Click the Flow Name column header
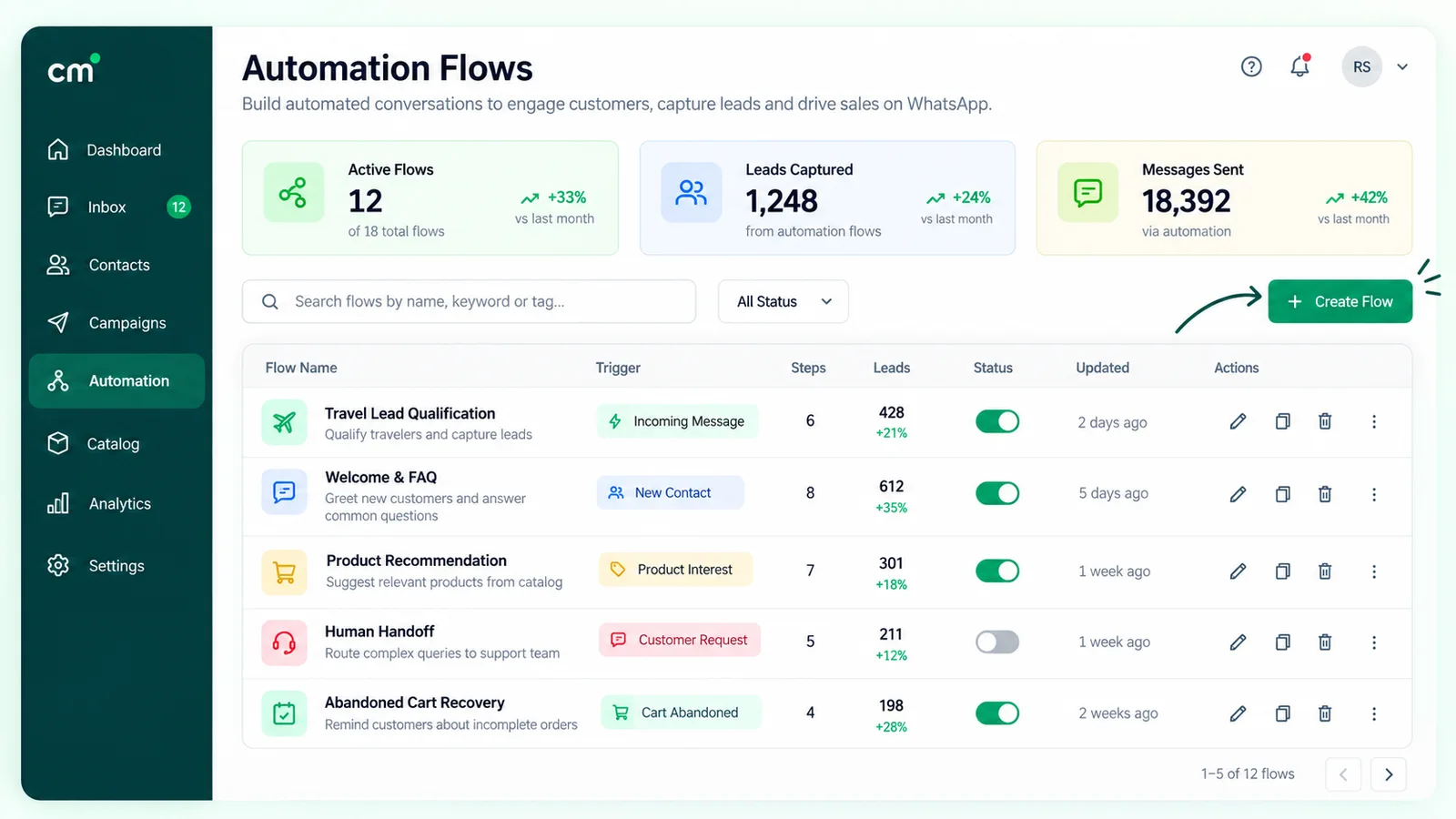 pyautogui.click(x=301, y=368)
